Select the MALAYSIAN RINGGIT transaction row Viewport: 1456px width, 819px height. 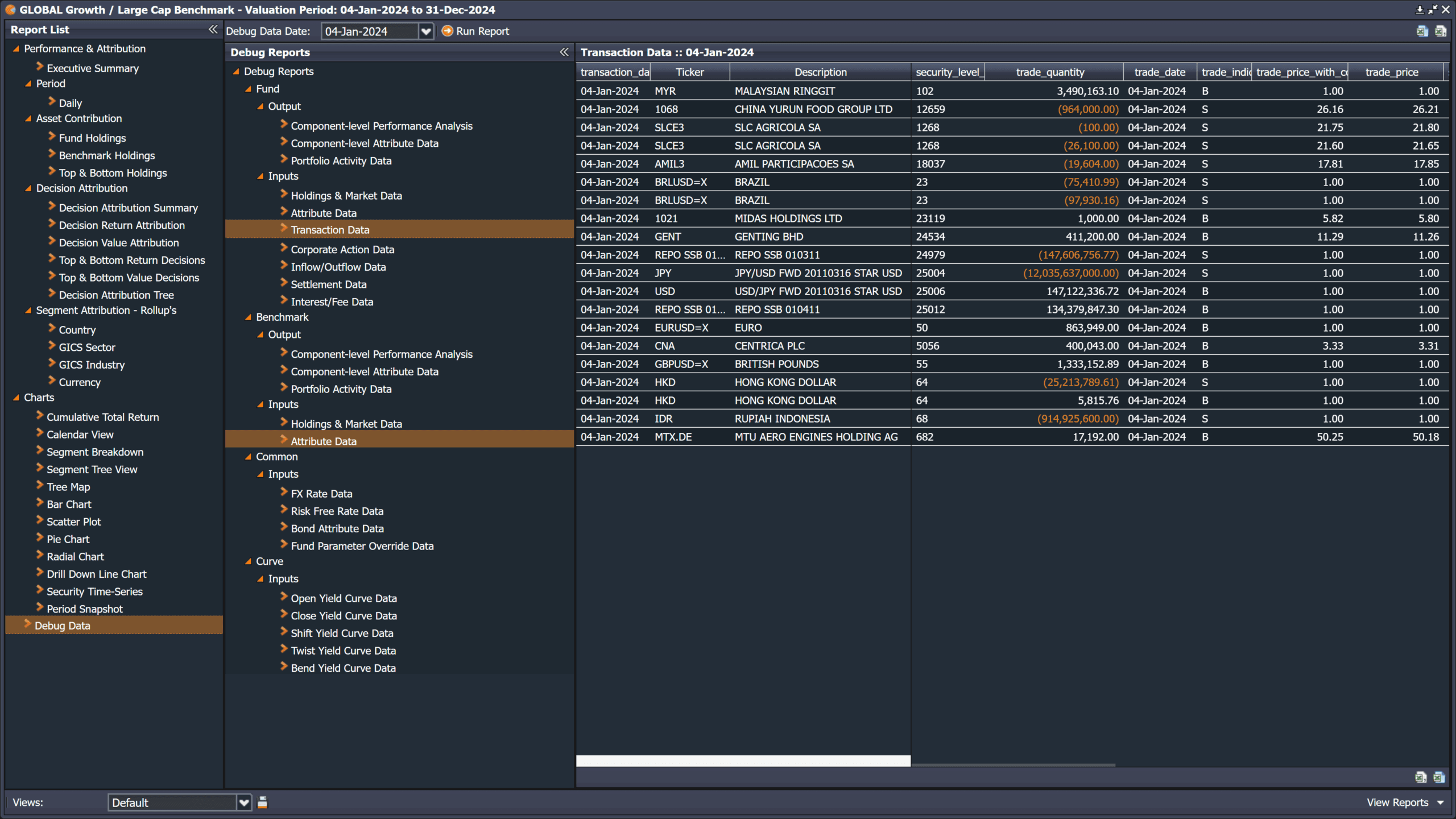(1012, 91)
